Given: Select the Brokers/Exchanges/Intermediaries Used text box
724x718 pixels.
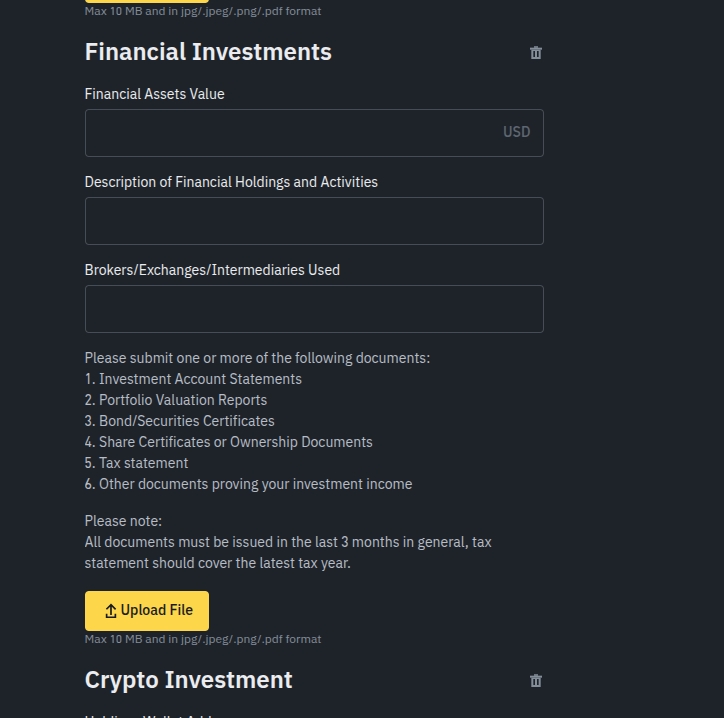Looking at the screenshot, I should click(314, 309).
